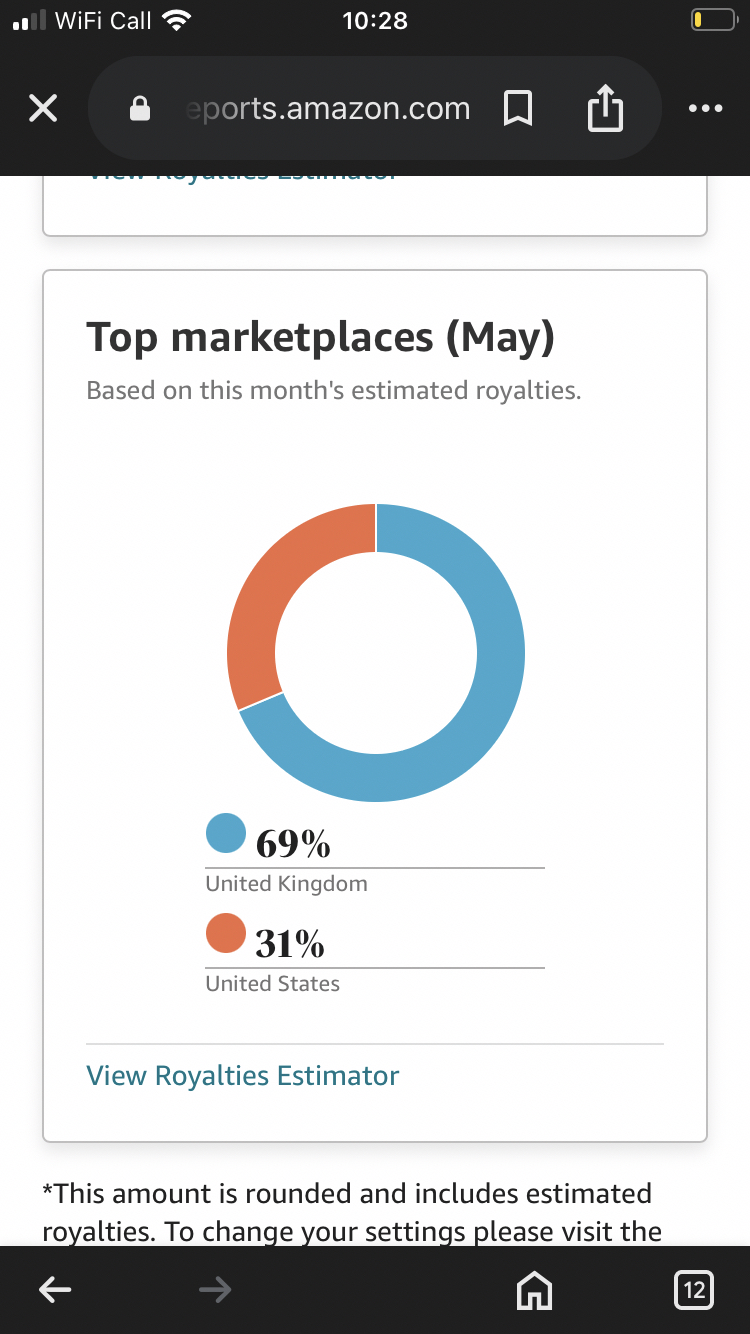
Task: Select the United States legend label
Action: click(x=273, y=984)
